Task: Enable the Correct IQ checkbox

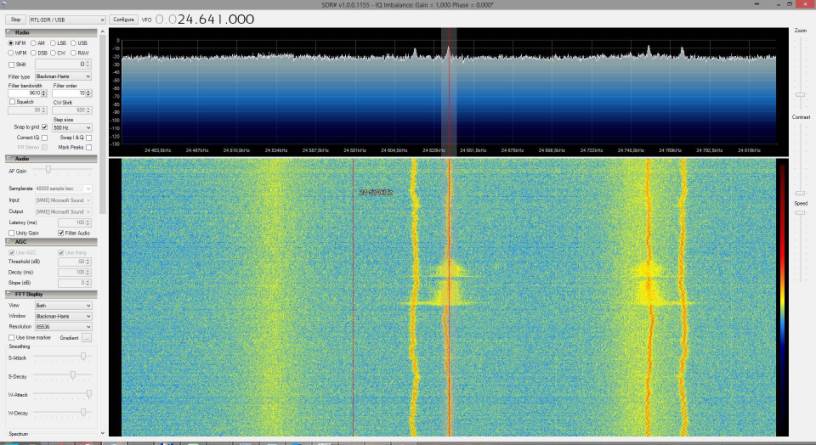Action: 44,138
